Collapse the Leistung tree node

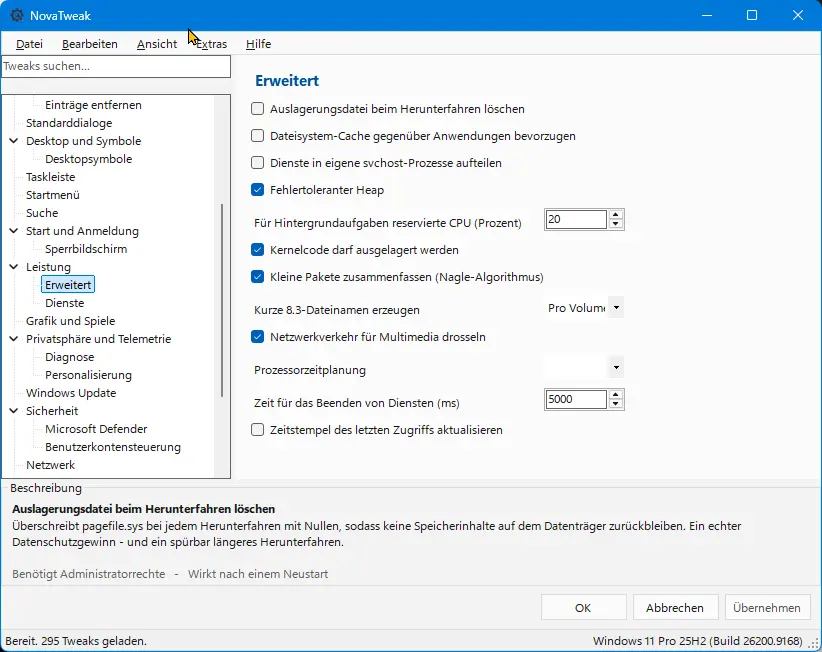[x=14, y=267]
